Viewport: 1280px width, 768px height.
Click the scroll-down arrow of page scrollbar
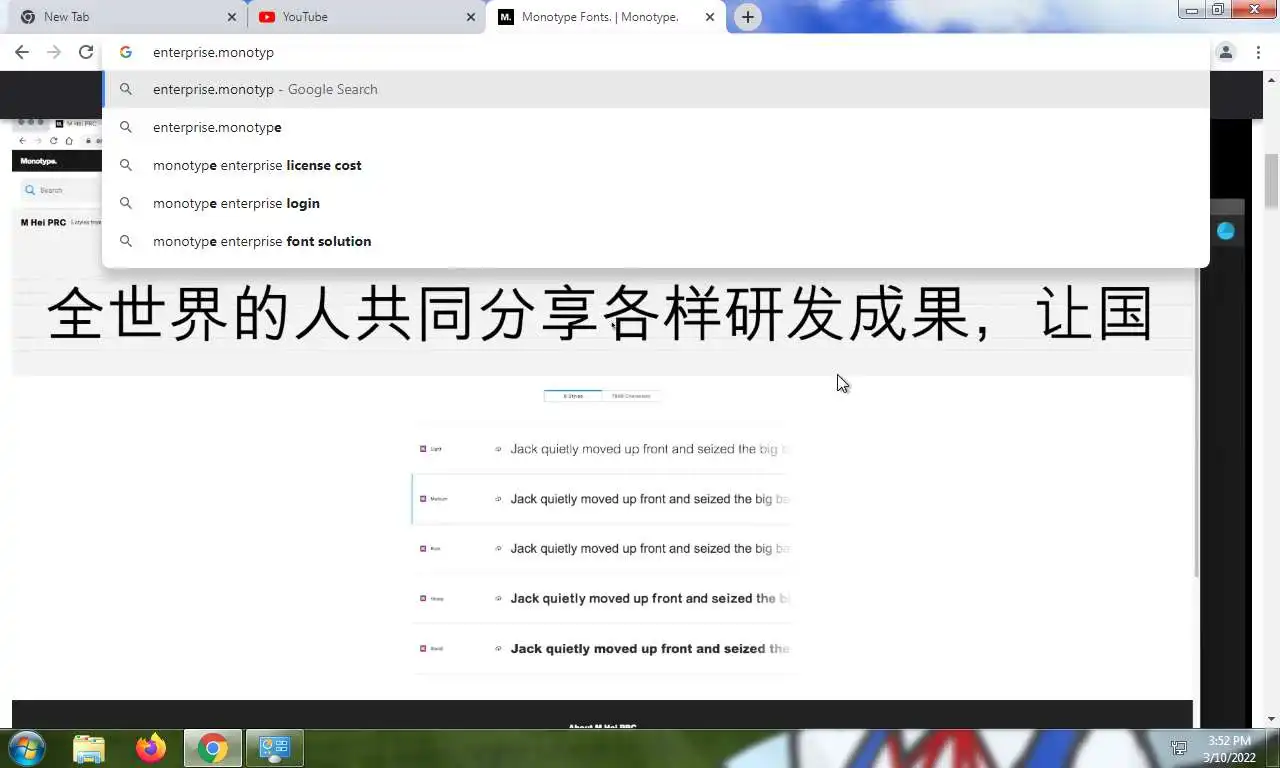pyautogui.click(x=1271, y=719)
